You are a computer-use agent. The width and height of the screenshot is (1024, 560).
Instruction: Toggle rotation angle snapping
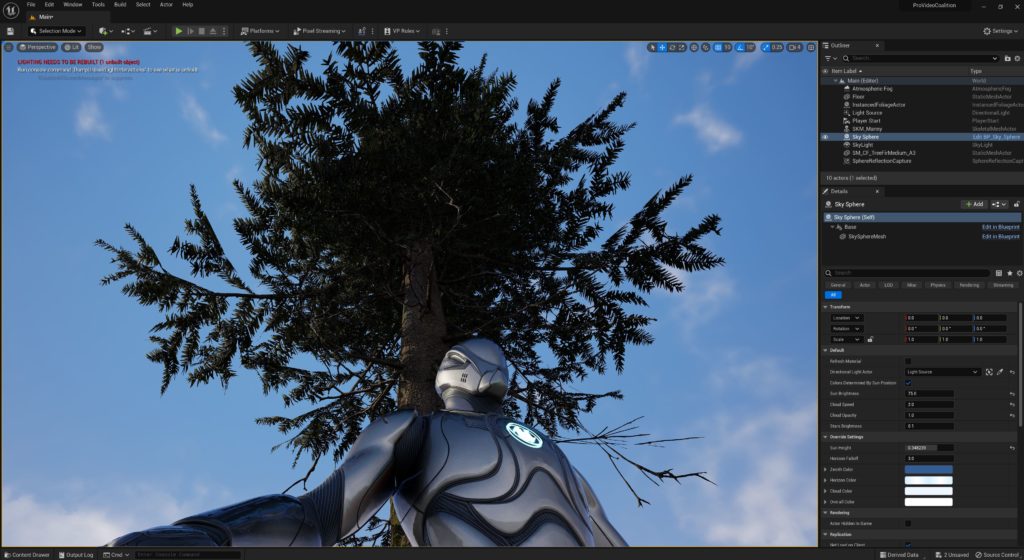[740, 48]
